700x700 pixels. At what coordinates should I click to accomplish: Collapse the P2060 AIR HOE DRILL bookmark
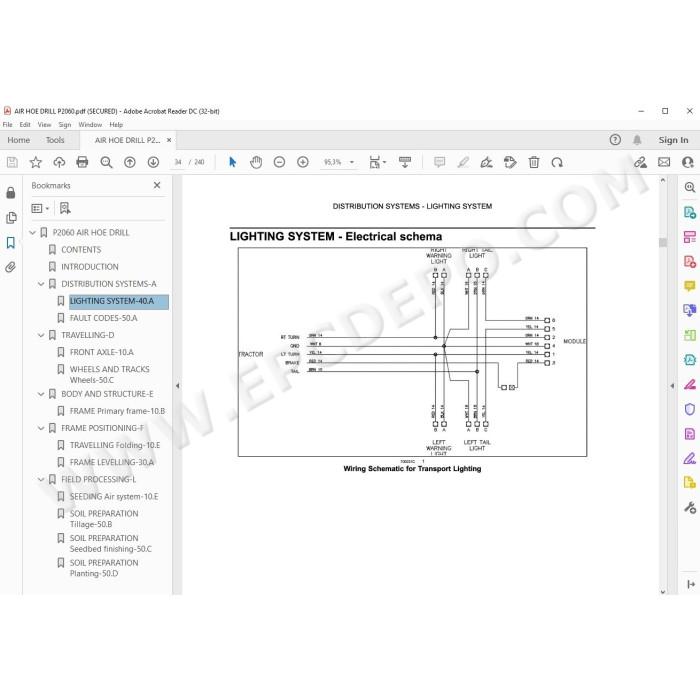[x=33, y=233]
